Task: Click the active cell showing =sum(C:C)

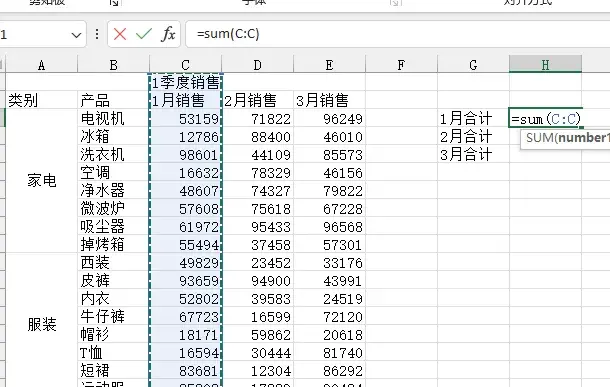Action: [x=545, y=118]
